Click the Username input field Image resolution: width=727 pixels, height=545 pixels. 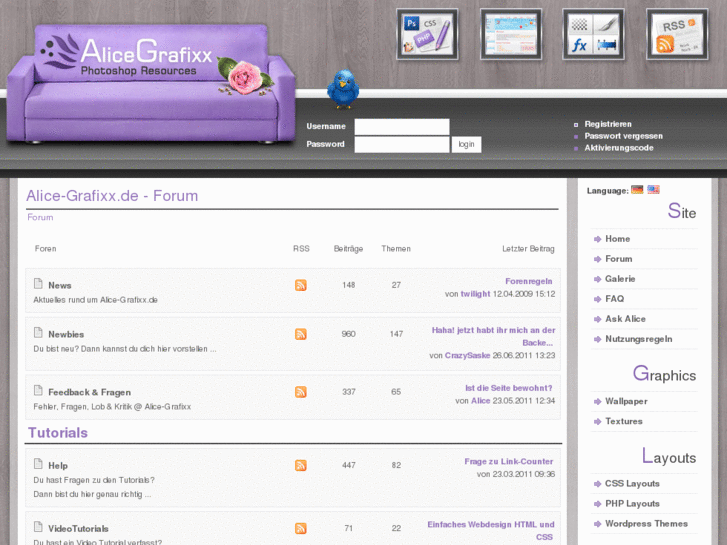click(401, 127)
